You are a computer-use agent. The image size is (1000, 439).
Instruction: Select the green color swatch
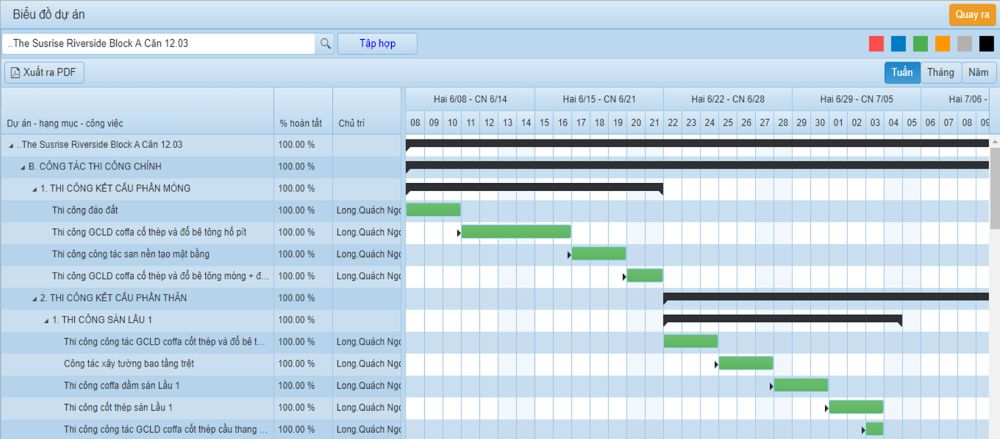click(920, 44)
